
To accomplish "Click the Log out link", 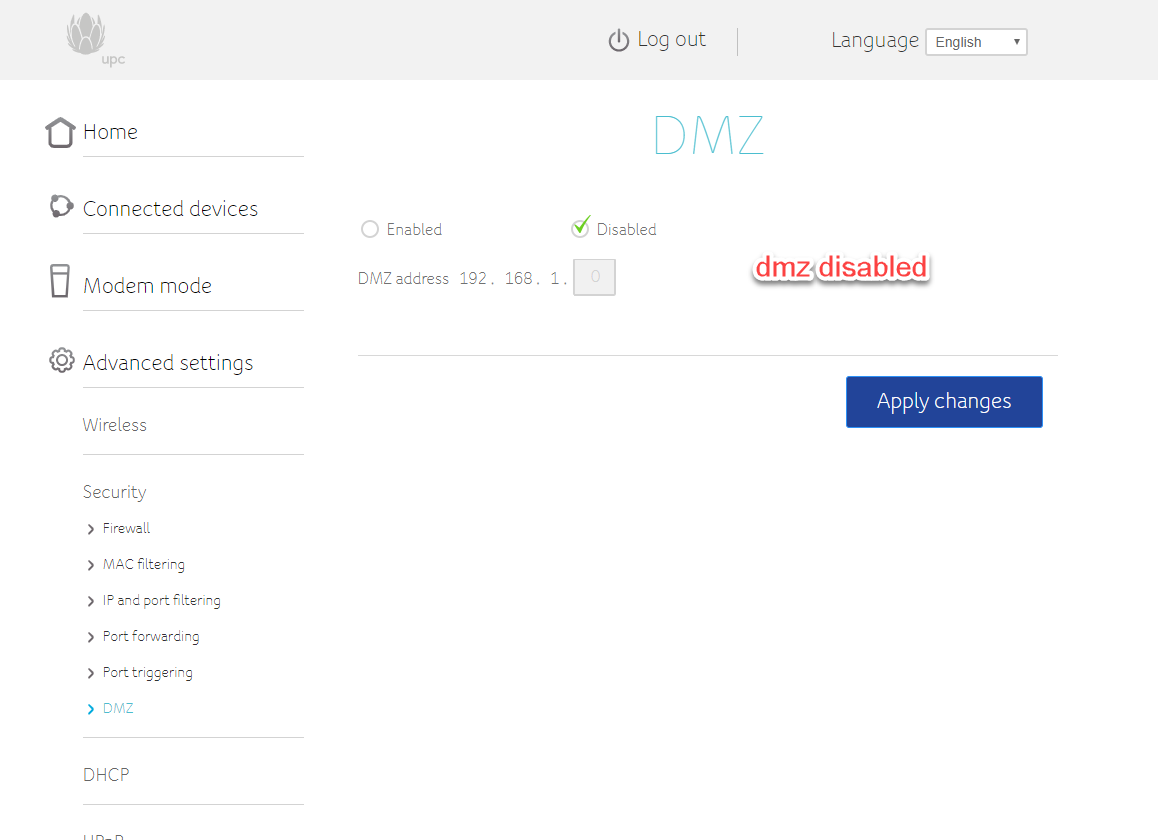I will tap(671, 40).
